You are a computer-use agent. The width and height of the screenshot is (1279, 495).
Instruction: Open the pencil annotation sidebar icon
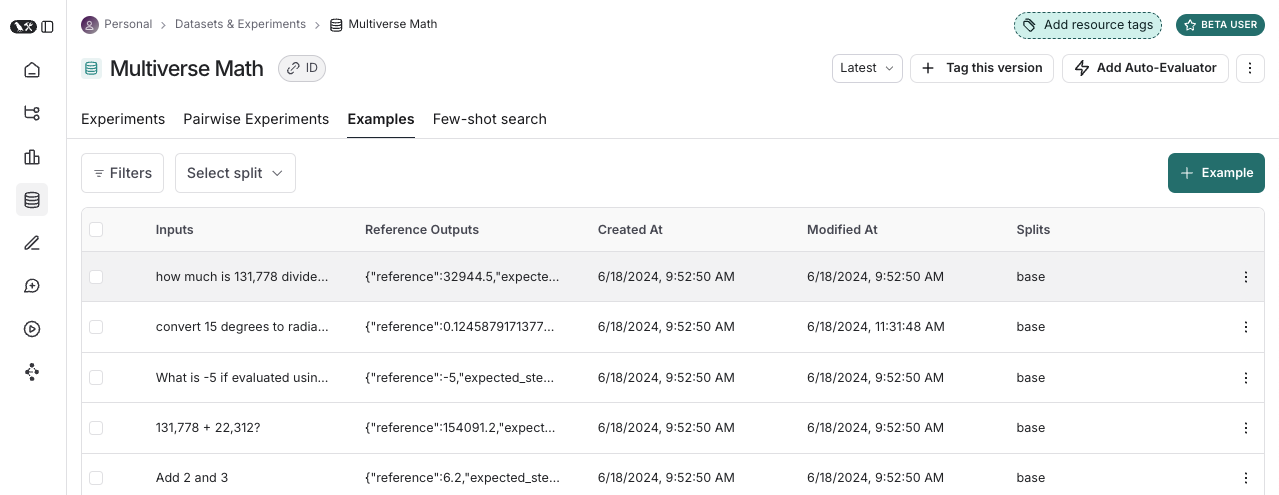[x=32, y=243]
